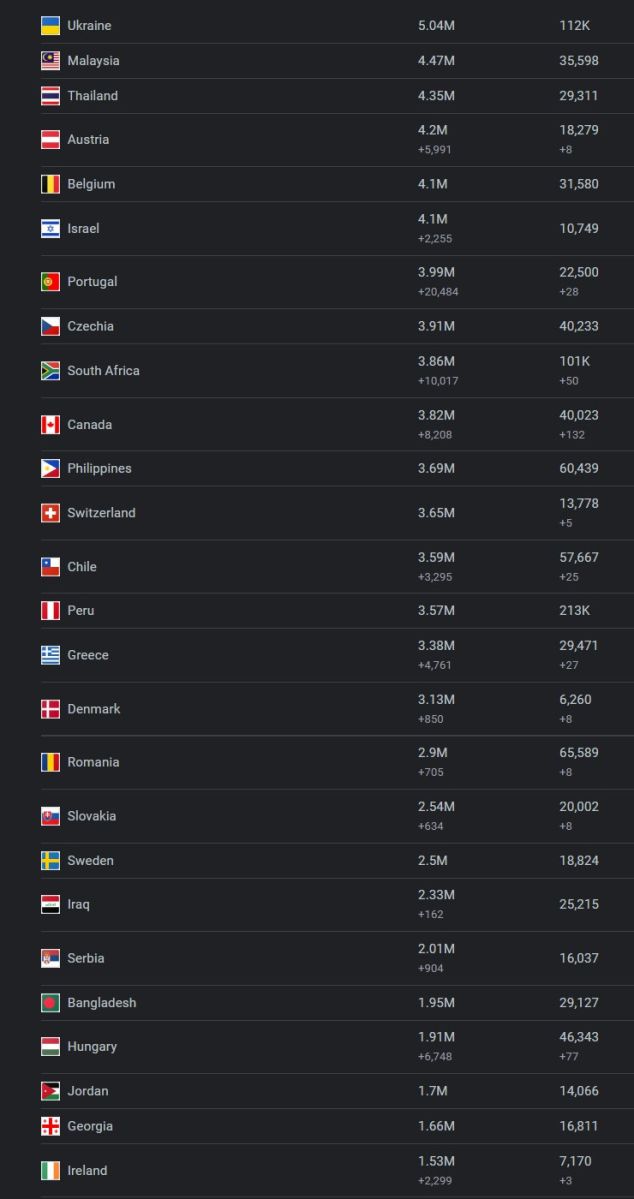Click the Ireland country name
634x1199 pixels.
[x=87, y=1171]
